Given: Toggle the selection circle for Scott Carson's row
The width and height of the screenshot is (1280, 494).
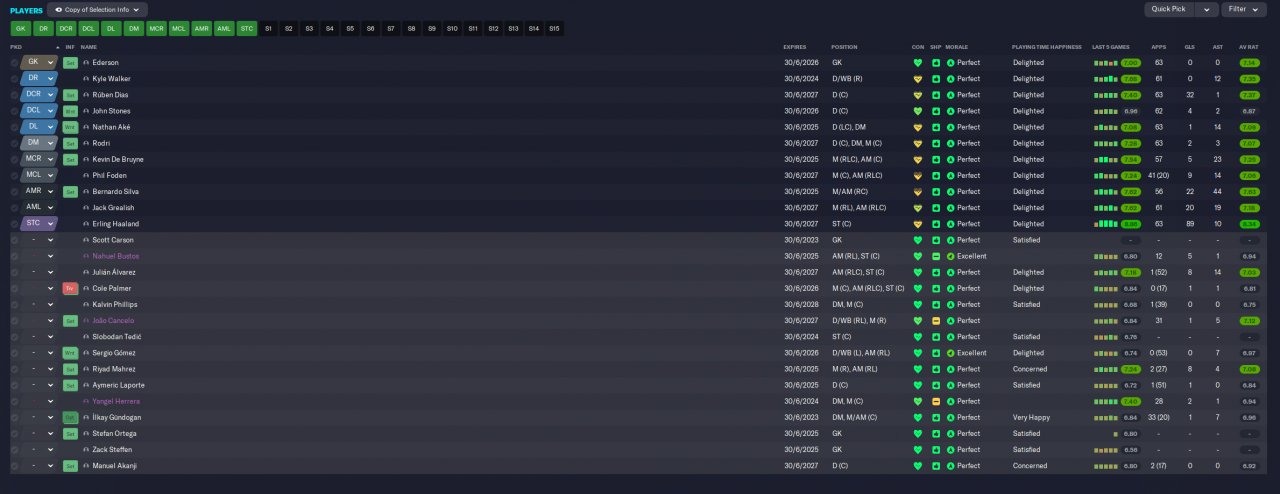Looking at the screenshot, I should pos(14,240).
